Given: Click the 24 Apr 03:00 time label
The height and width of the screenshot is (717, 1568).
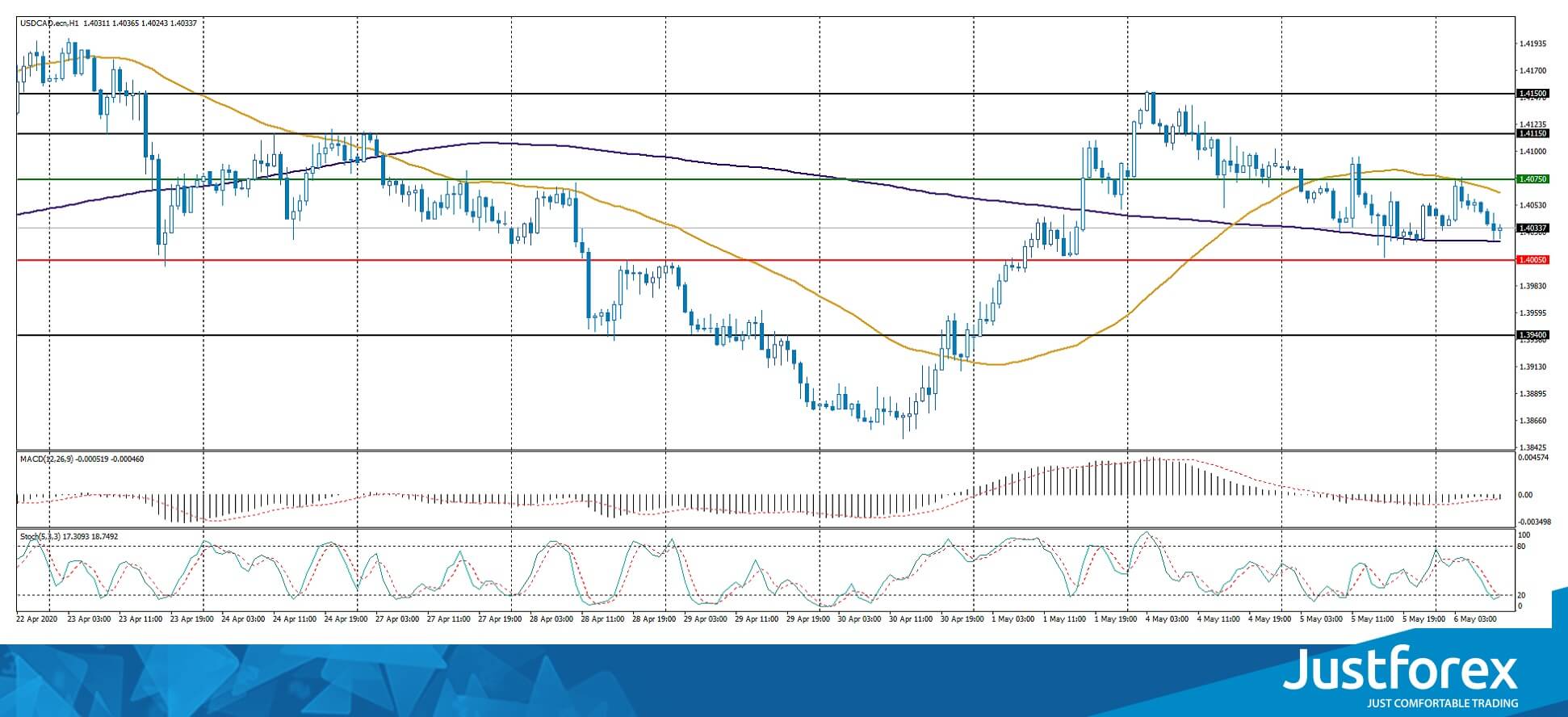Looking at the screenshot, I should click(244, 619).
